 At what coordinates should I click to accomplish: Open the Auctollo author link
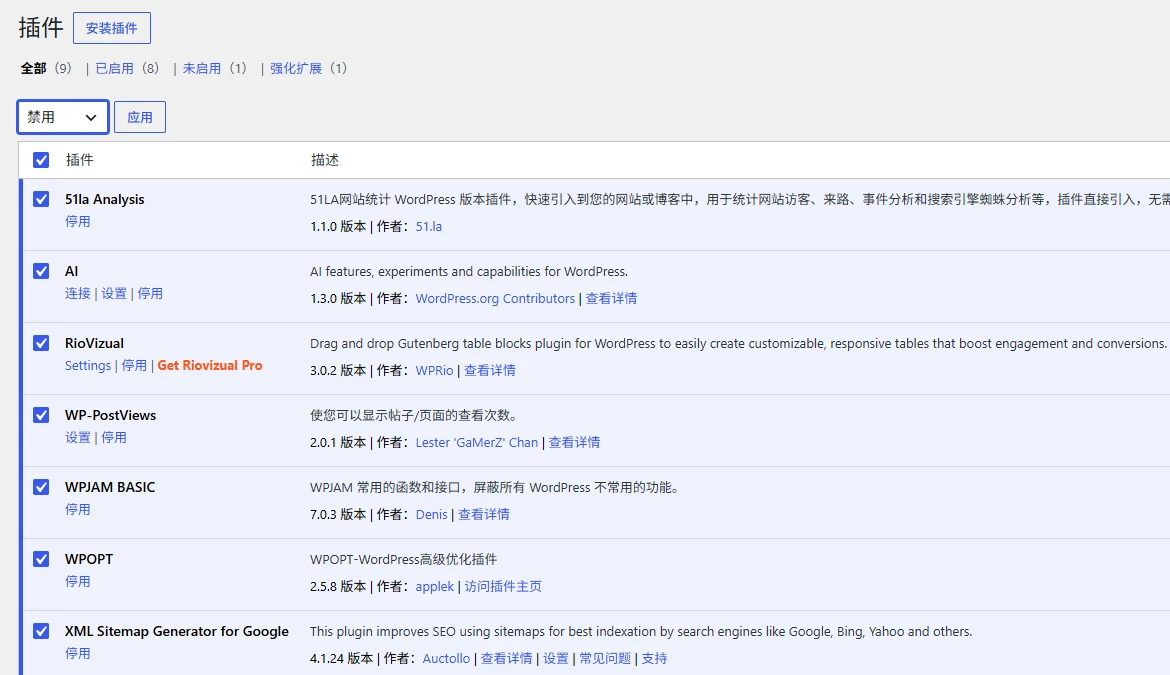tap(446, 659)
